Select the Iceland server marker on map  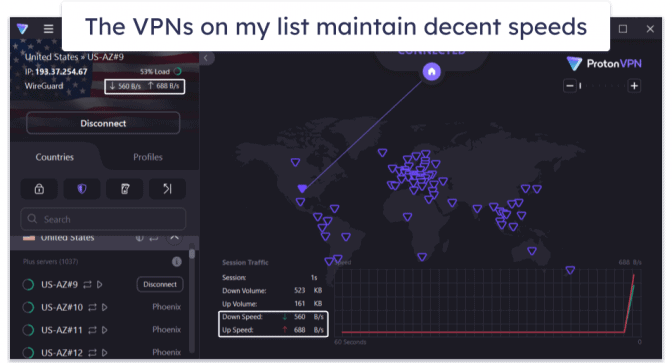coord(382,153)
